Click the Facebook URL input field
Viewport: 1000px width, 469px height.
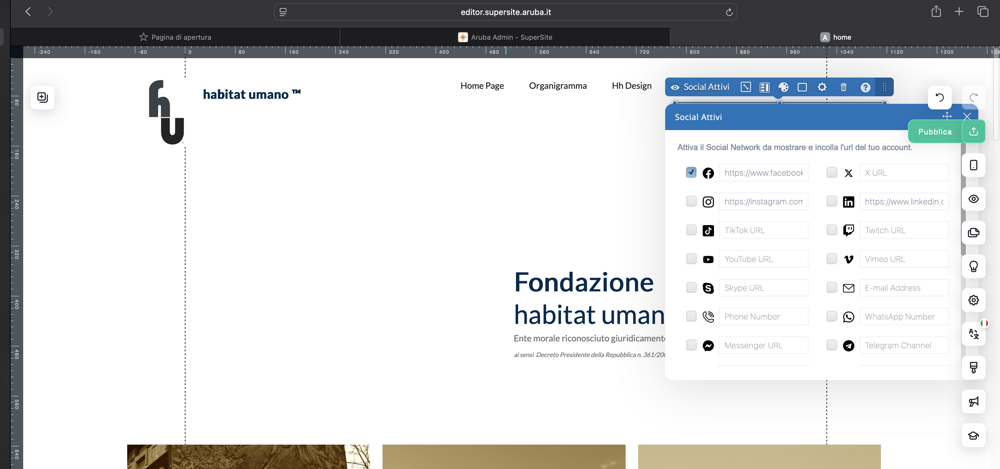tap(763, 173)
